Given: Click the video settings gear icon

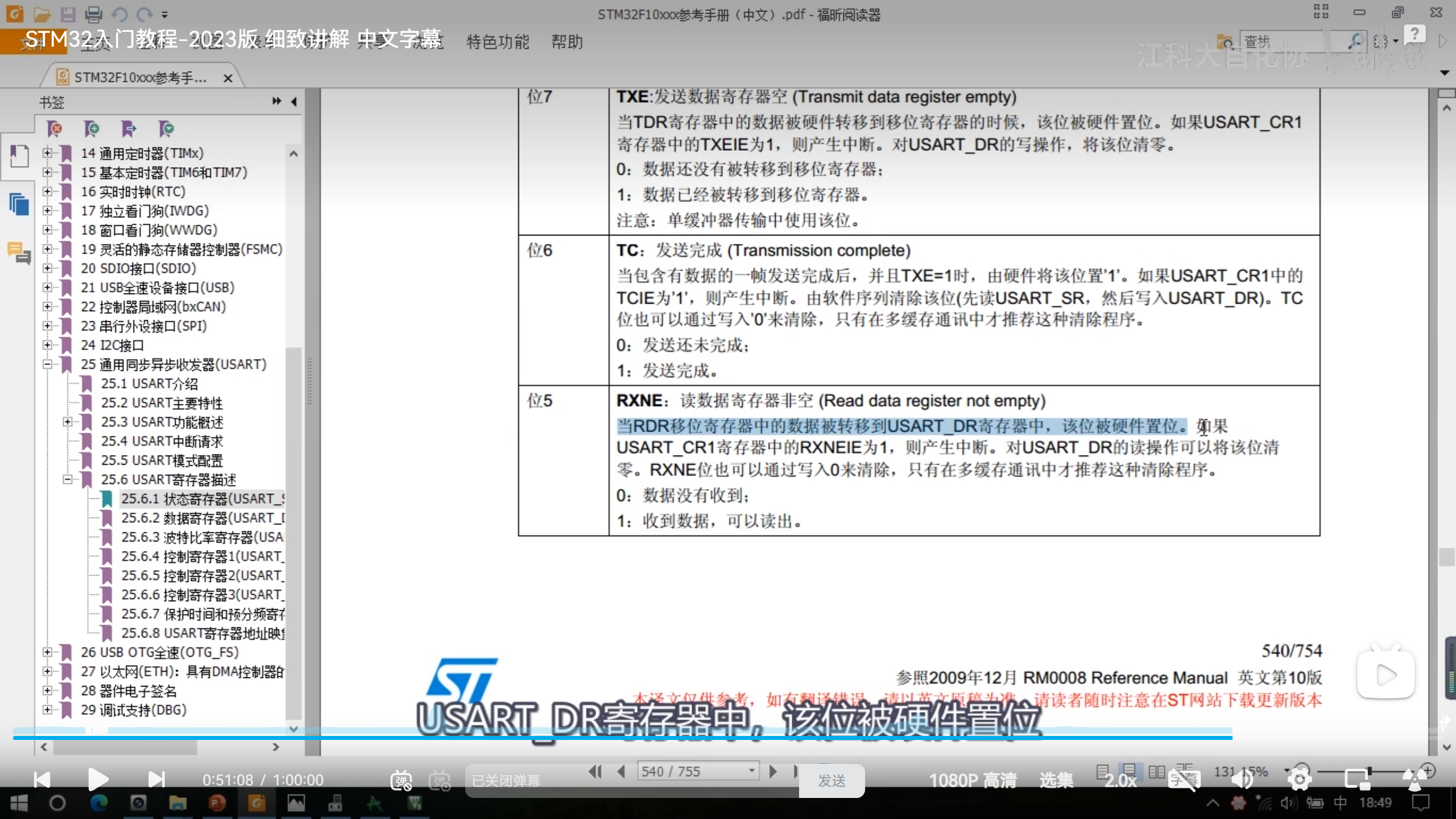Looking at the screenshot, I should pyautogui.click(x=1300, y=780).
